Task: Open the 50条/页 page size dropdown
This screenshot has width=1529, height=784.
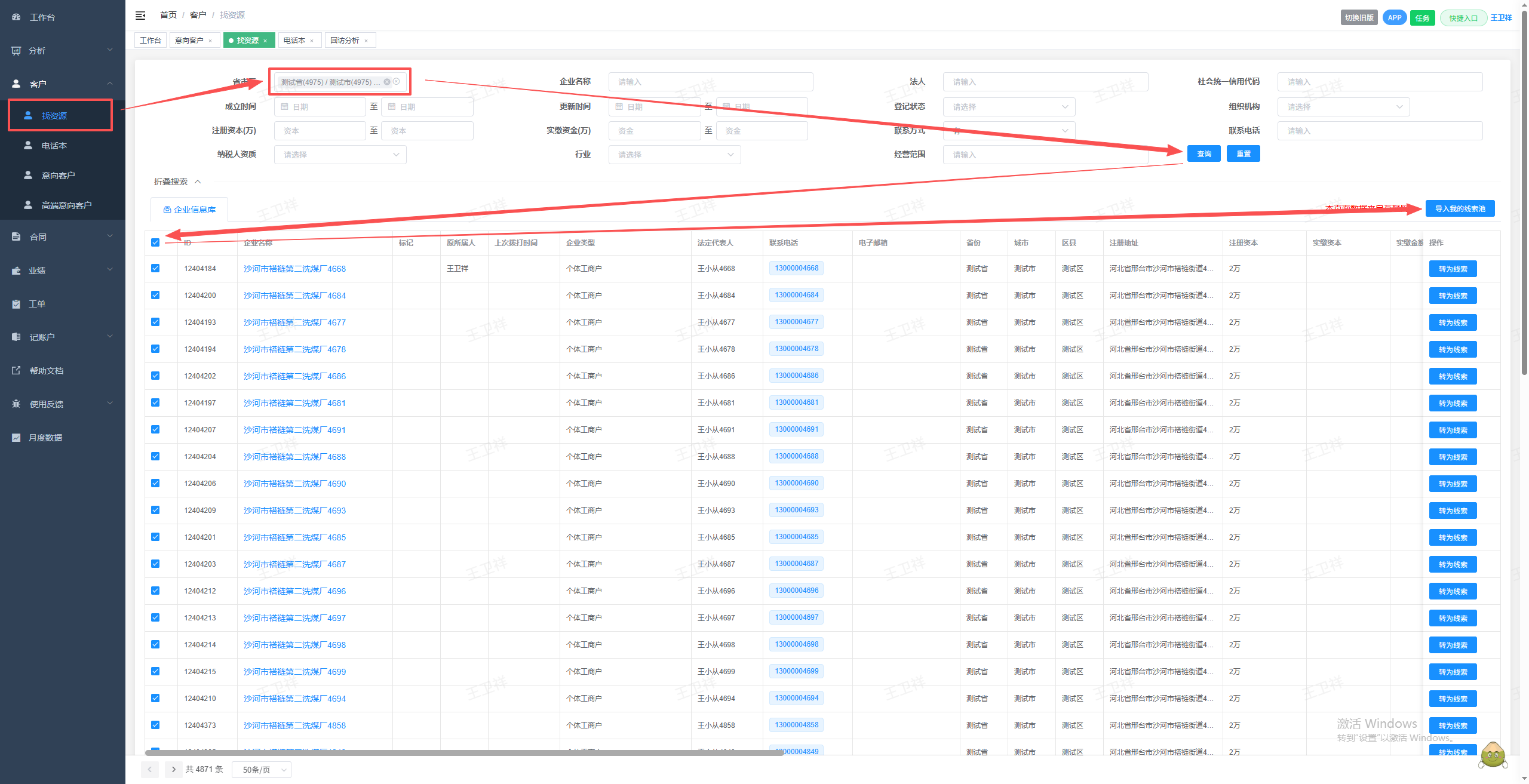Action: [262, 770]
